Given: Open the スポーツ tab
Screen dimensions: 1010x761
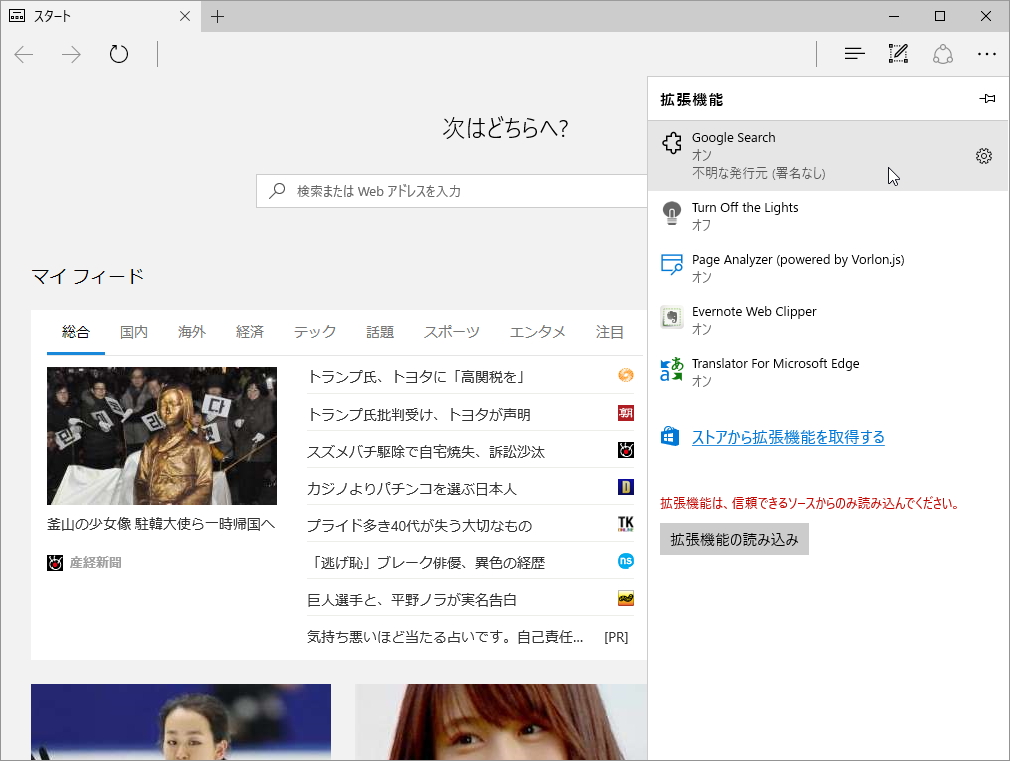Looking at the screenshot, I should coord(452,332).
